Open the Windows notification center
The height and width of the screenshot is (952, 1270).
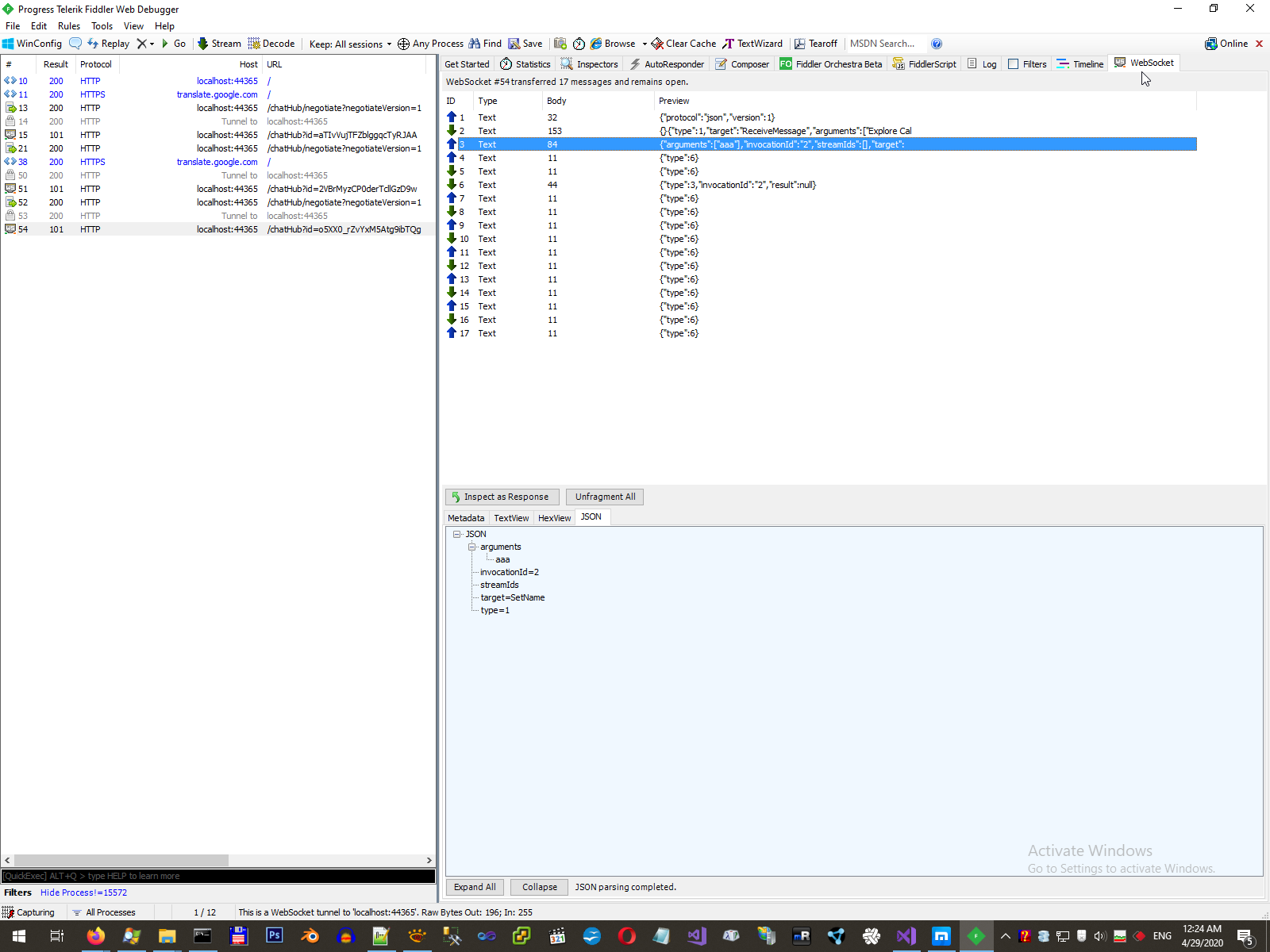tap(1245, 936)
